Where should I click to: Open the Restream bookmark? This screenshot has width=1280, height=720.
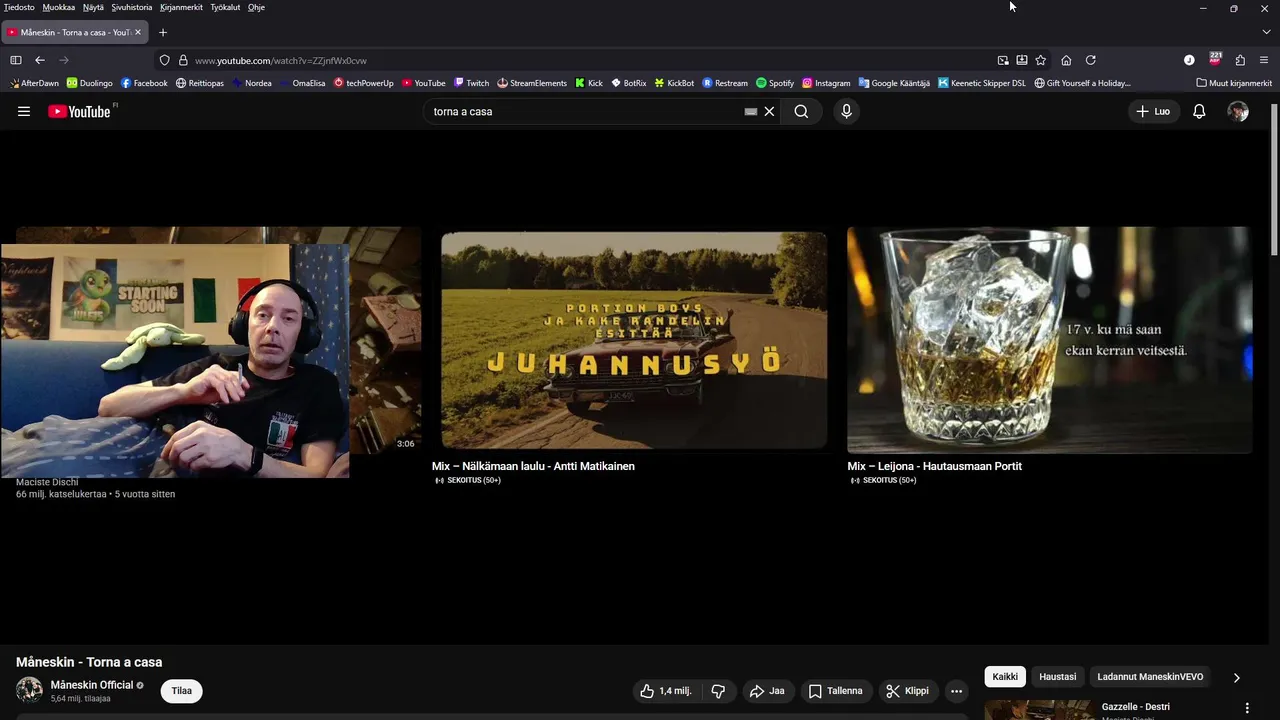(725, 83)
